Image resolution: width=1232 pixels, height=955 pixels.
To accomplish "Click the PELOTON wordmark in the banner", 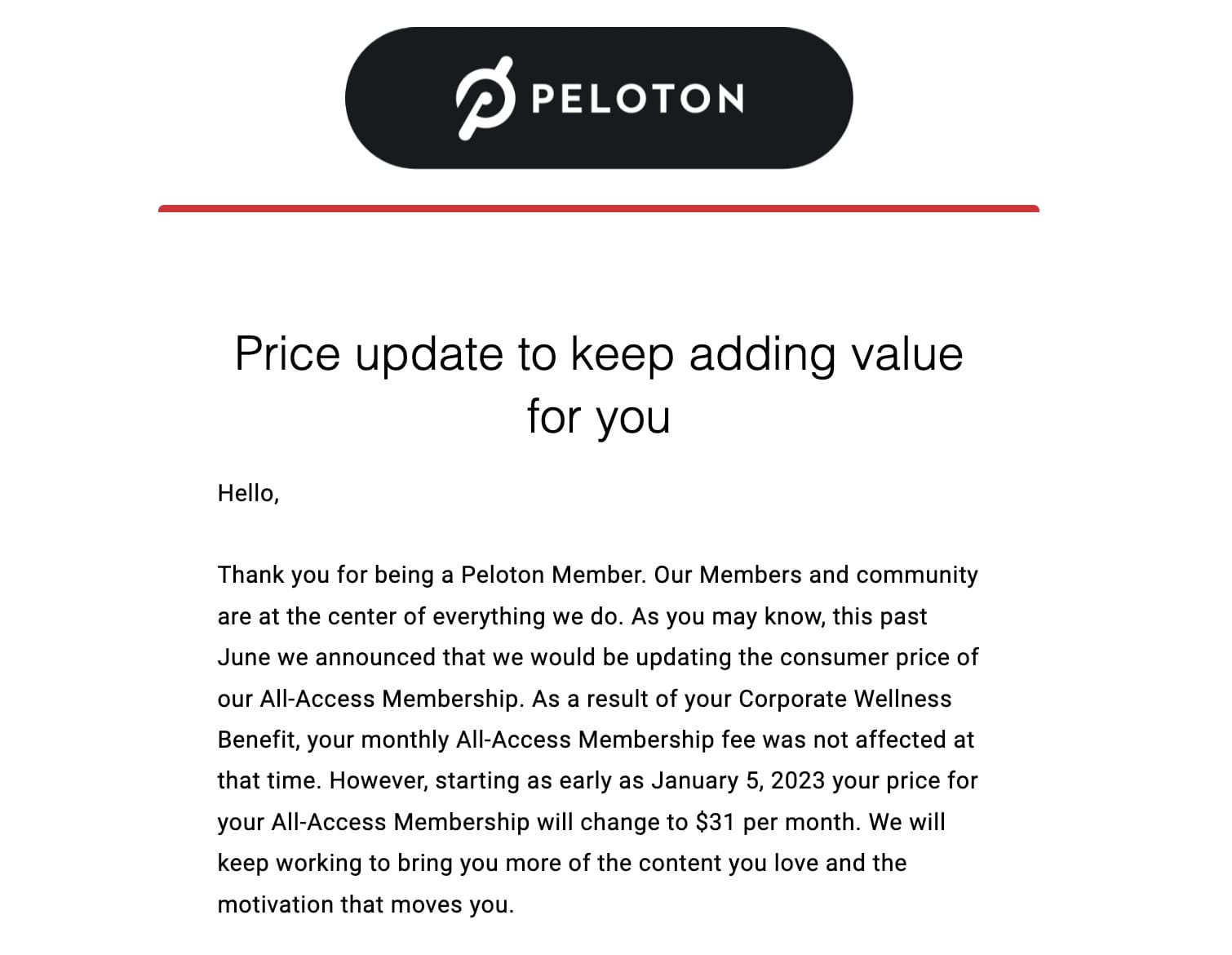I will [637, 99].
